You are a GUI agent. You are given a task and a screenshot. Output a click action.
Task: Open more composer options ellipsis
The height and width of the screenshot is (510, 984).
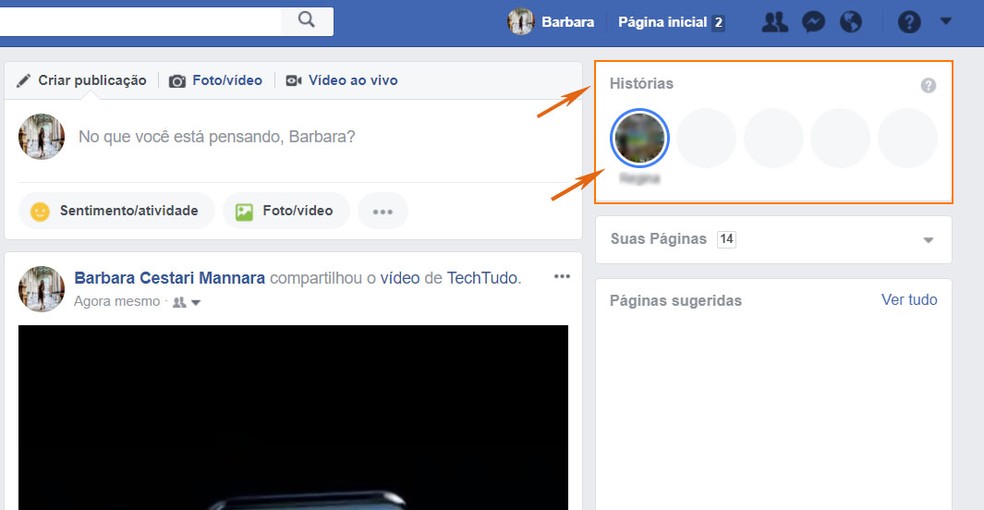click(383, 211)
